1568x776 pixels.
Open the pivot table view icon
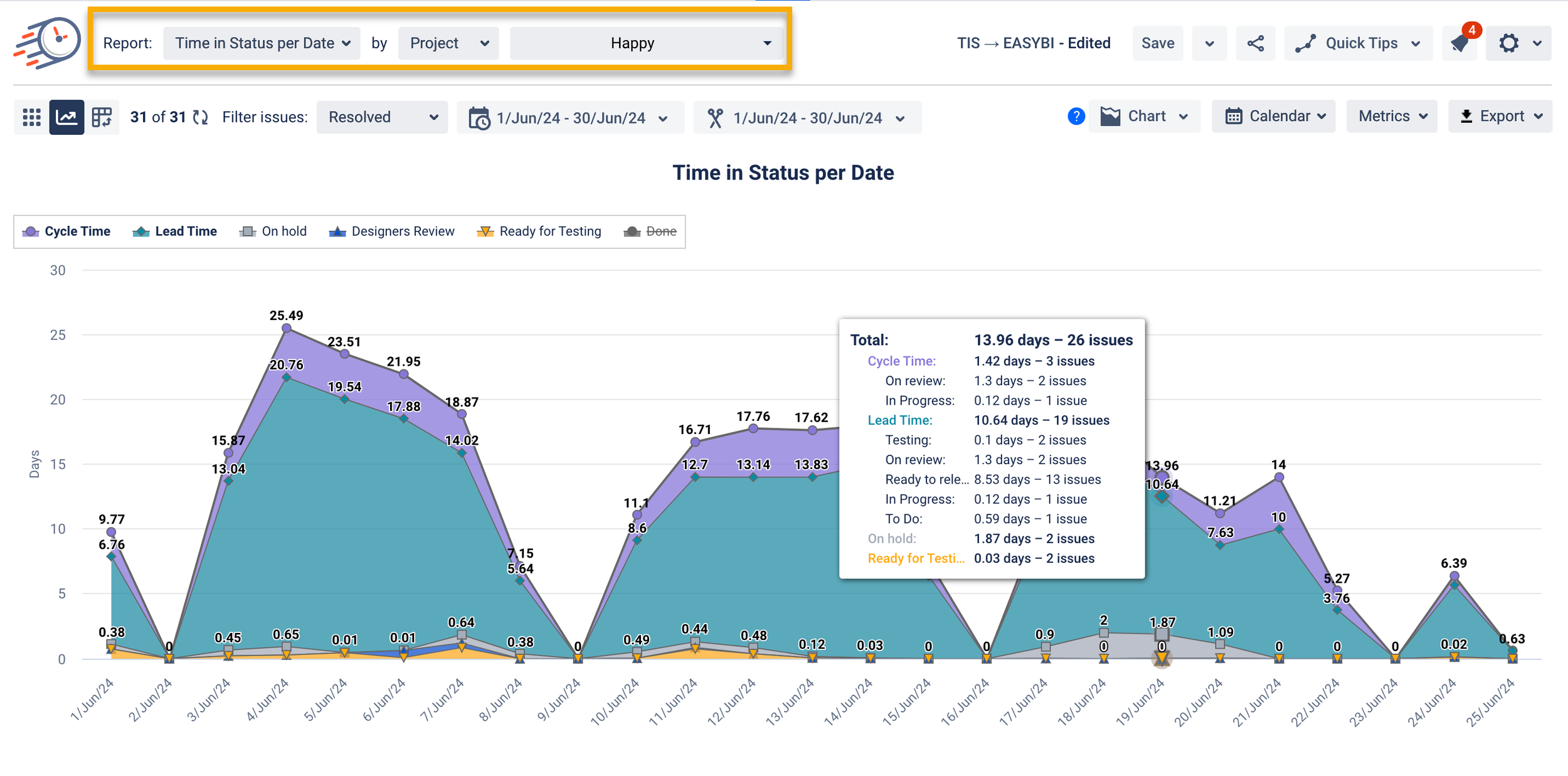pyautogui.click(x=102, y=117)
